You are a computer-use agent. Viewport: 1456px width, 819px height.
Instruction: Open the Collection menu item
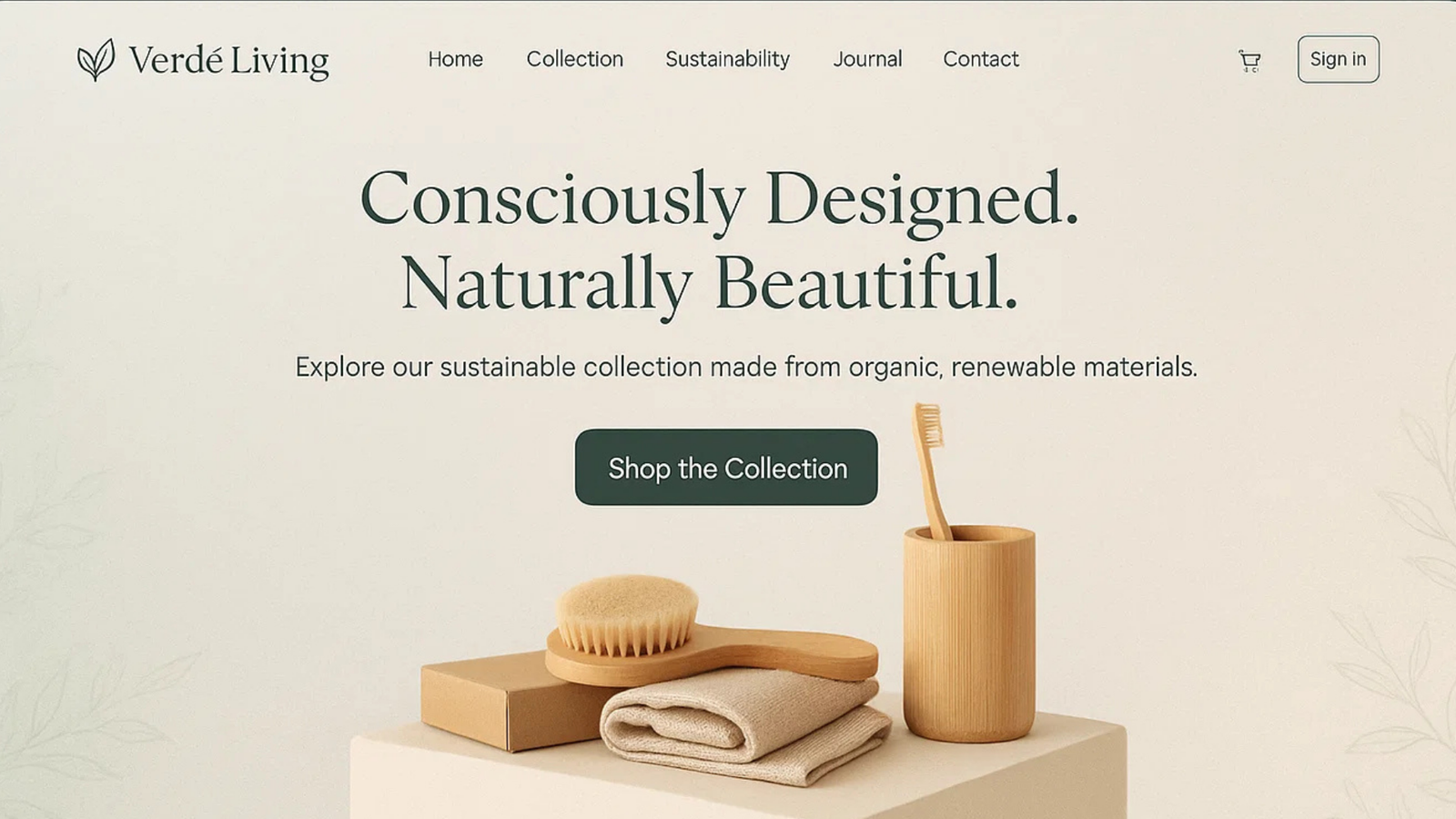(574, 59)
